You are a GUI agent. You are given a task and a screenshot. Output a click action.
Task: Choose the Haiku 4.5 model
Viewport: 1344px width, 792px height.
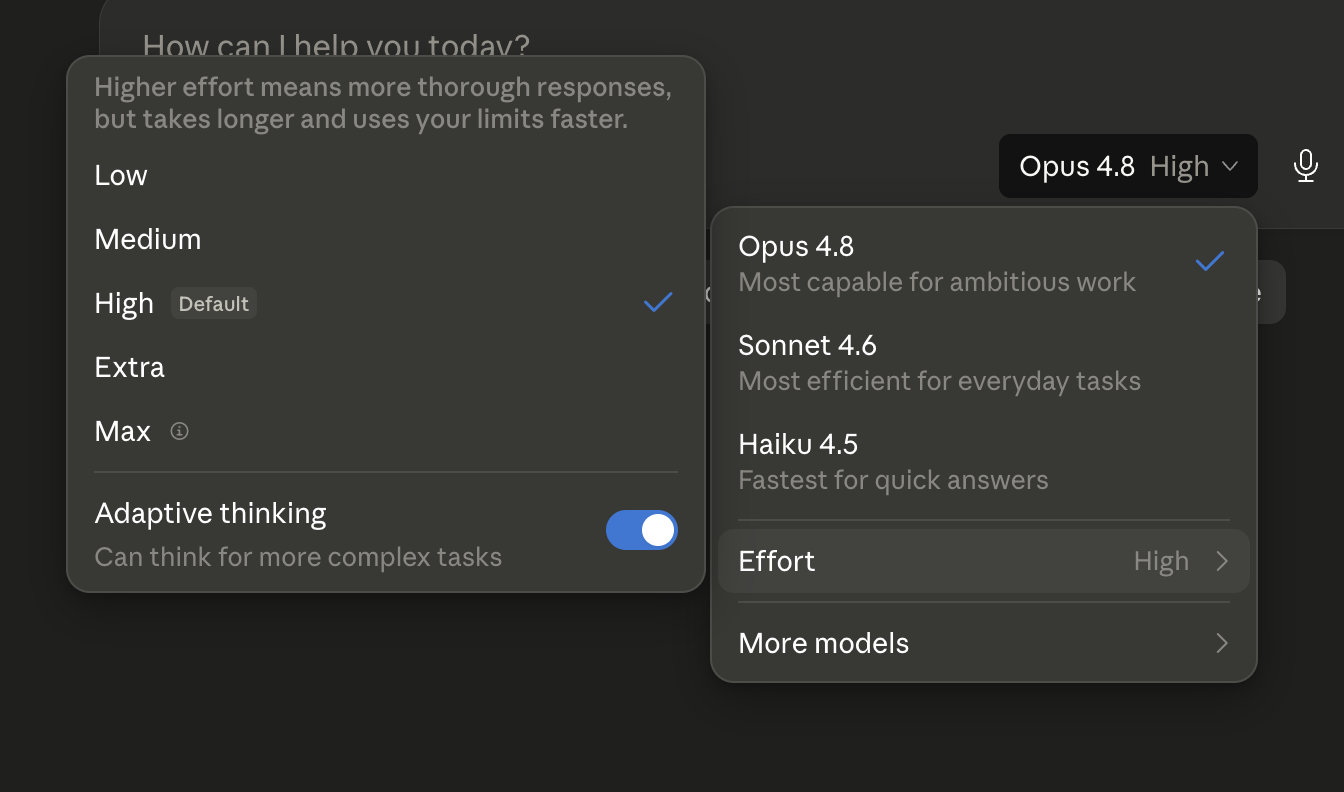[x=984, y=462]
